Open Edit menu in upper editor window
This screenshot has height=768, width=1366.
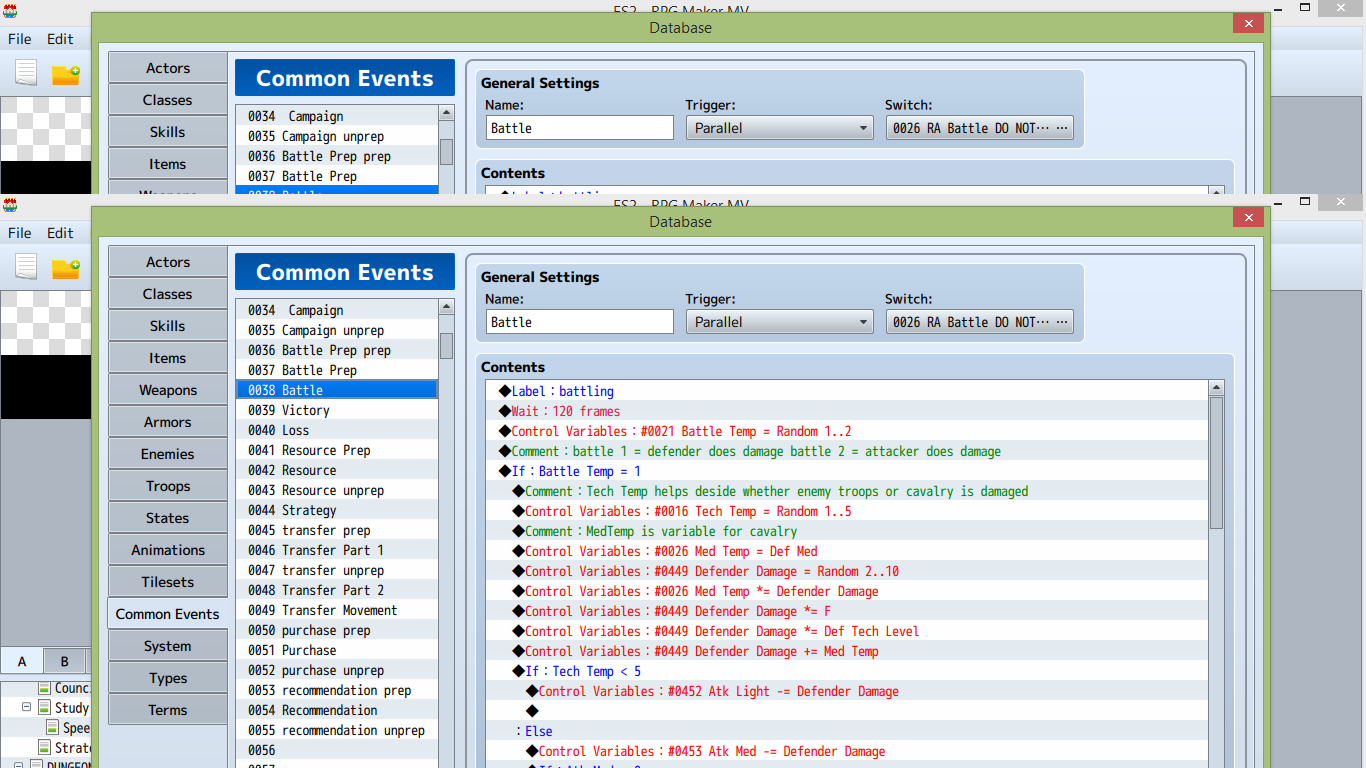point(60,39)
